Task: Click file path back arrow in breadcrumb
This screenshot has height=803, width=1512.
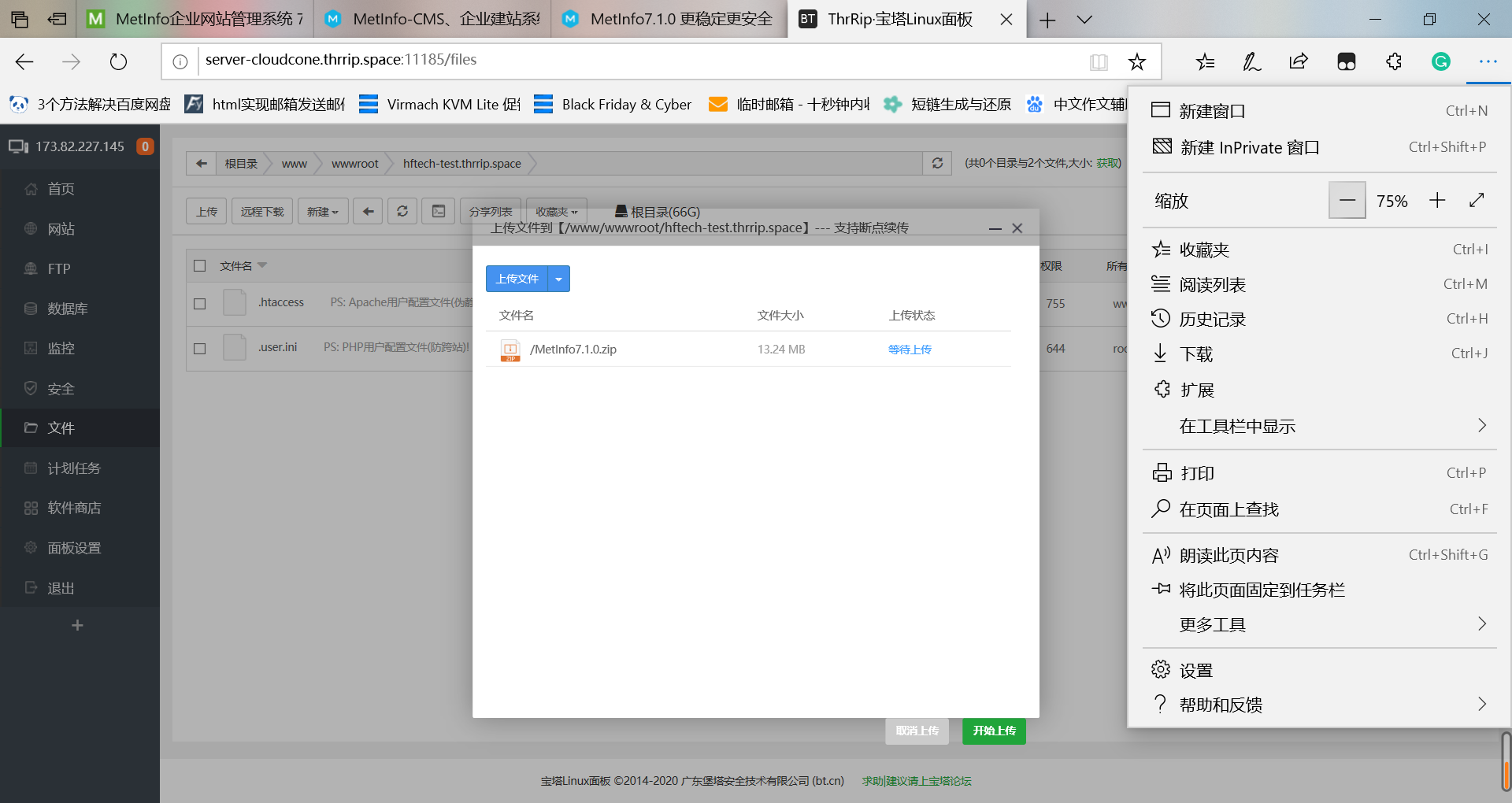Action: click(x=202, y=163)
